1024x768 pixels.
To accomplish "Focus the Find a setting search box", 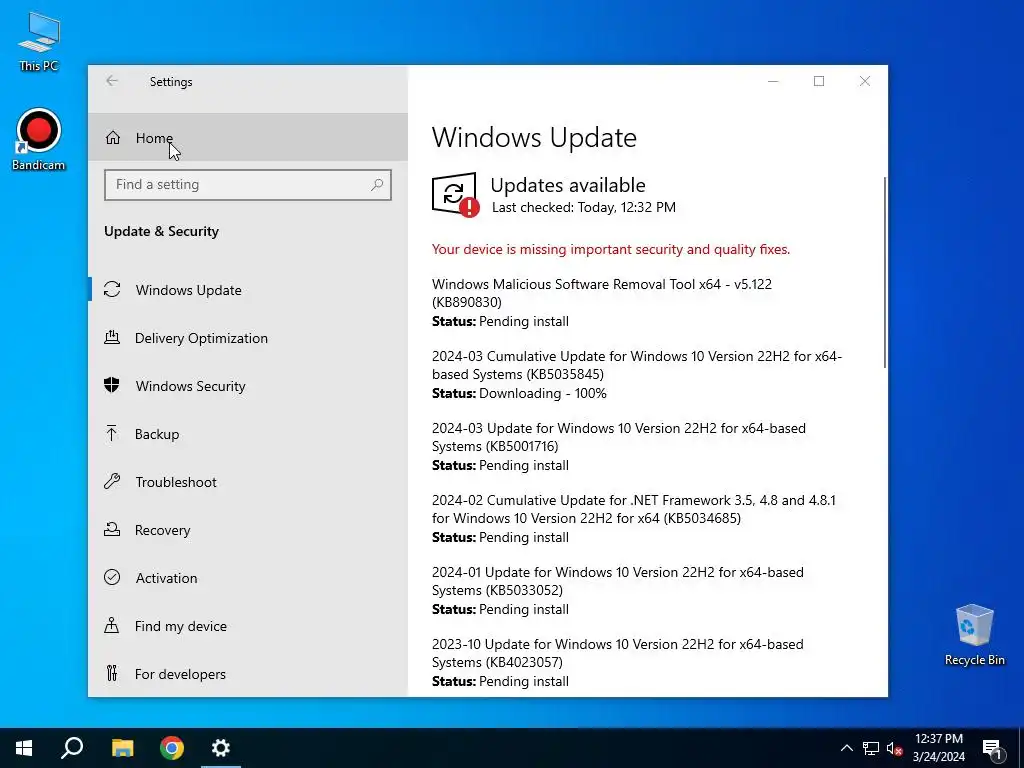I will point(248,185).
